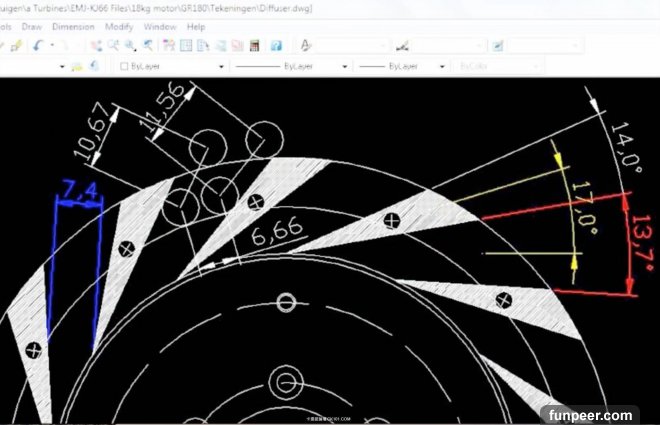Click the Undo arrow icon

click(x=38, y=46)
